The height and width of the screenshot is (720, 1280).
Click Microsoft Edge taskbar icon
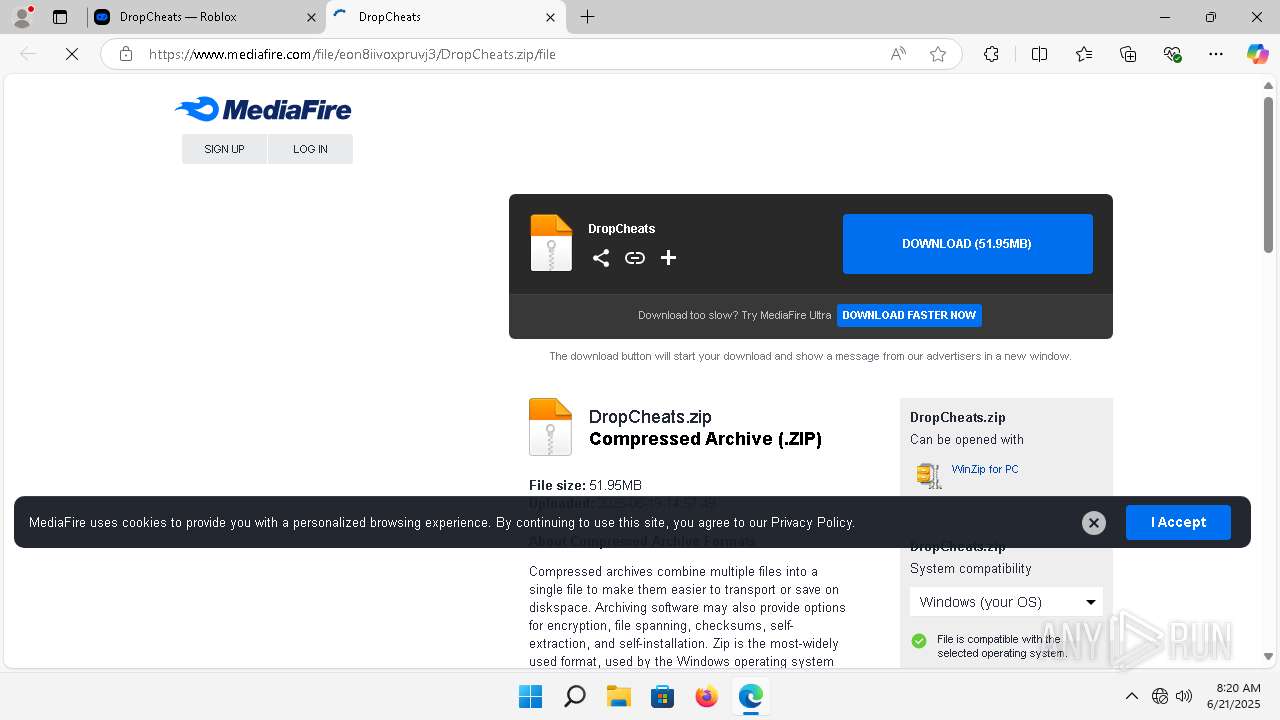[750, 696]
